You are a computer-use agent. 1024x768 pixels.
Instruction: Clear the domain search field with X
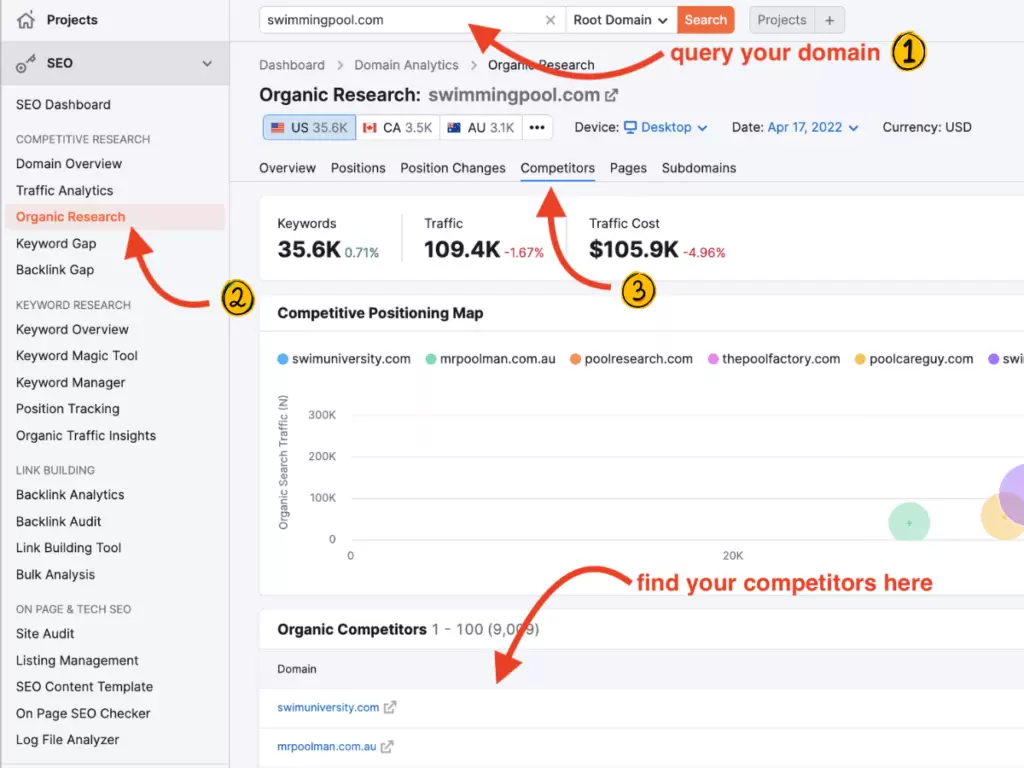pos(549,19)
